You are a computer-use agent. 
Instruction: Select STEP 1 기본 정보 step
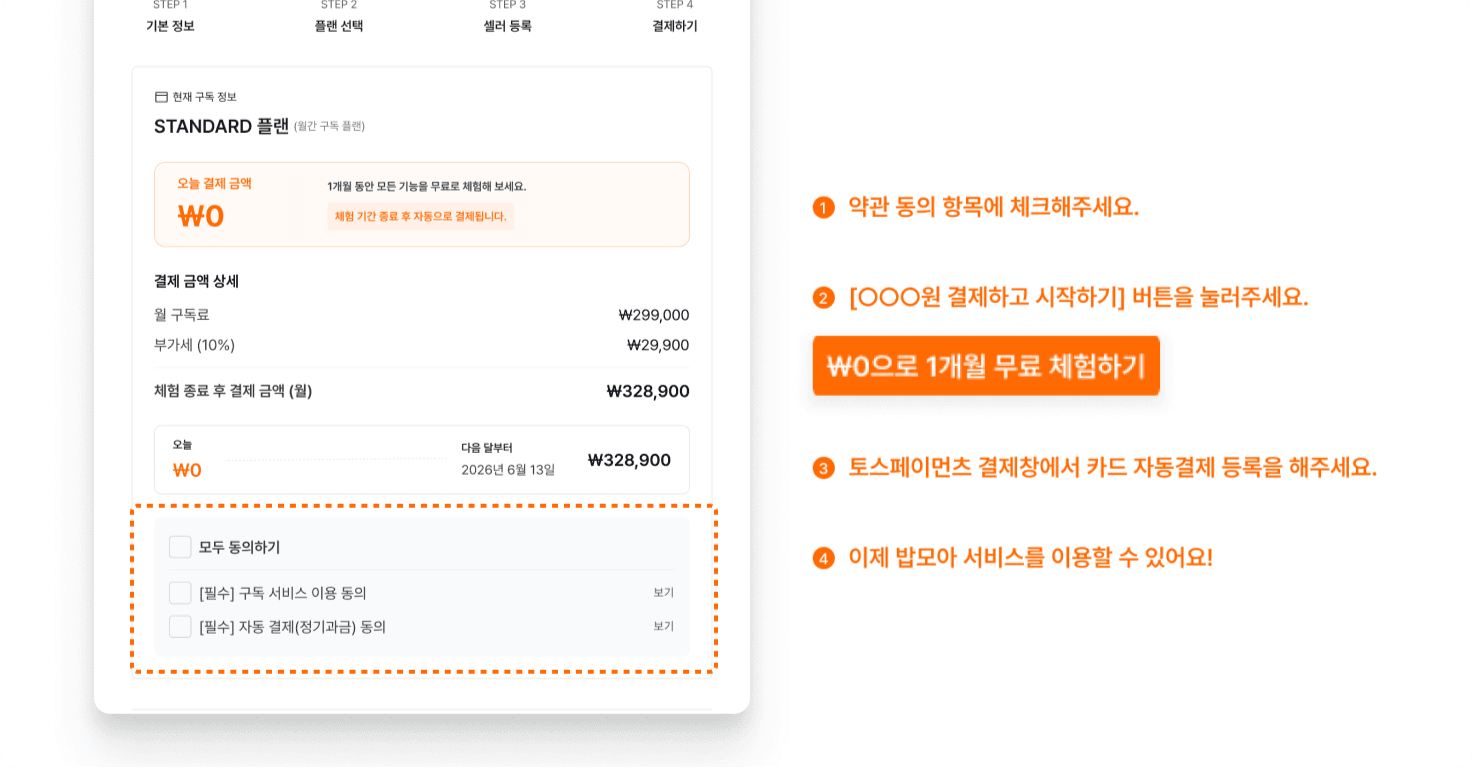pos(170,17)
